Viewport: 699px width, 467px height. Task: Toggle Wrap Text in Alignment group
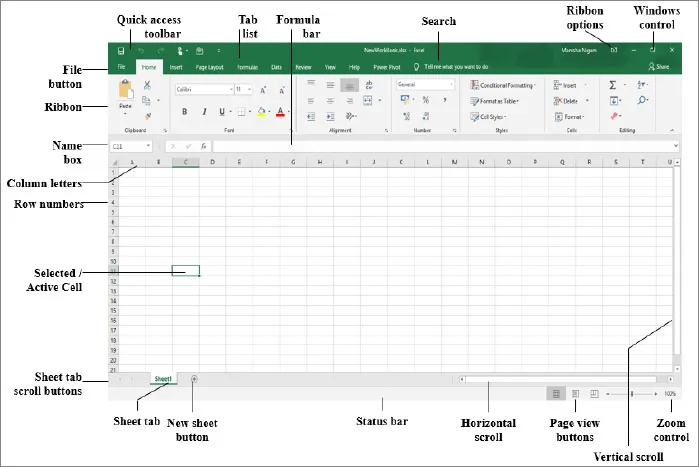pos(369,86)
